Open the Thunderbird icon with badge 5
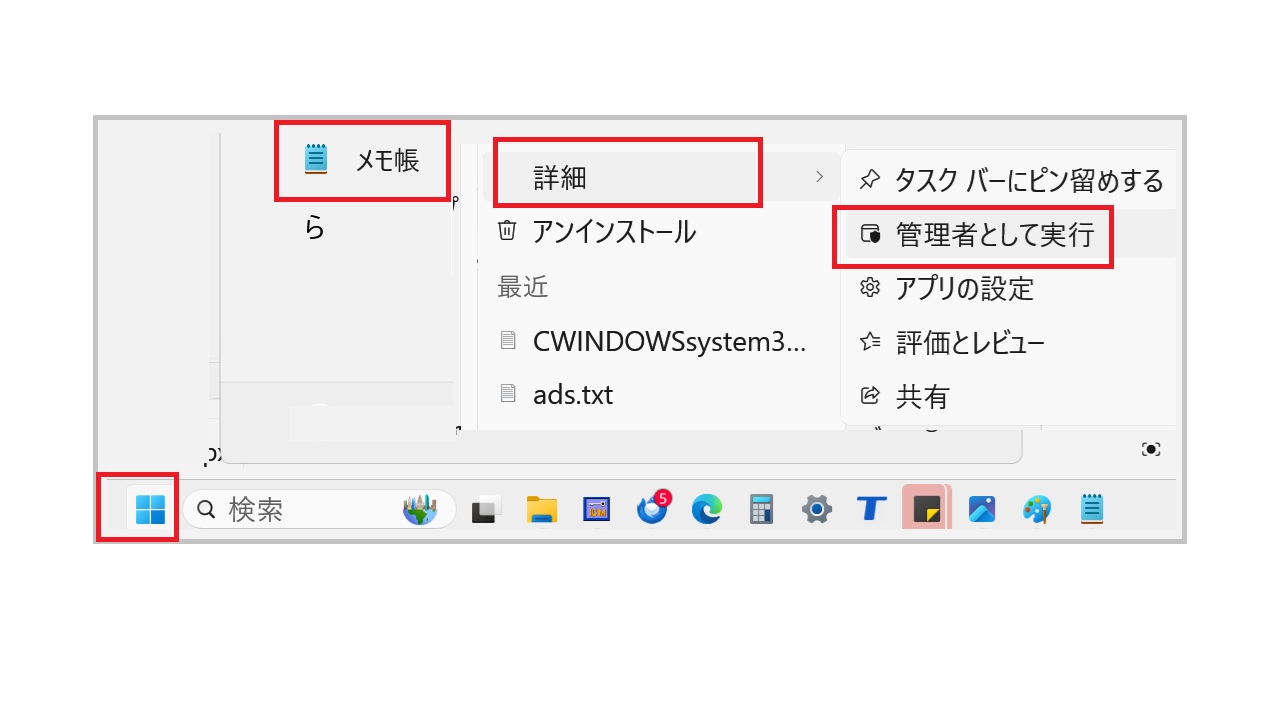Viewport: 1280px width, 720px height. pos(652,509)
